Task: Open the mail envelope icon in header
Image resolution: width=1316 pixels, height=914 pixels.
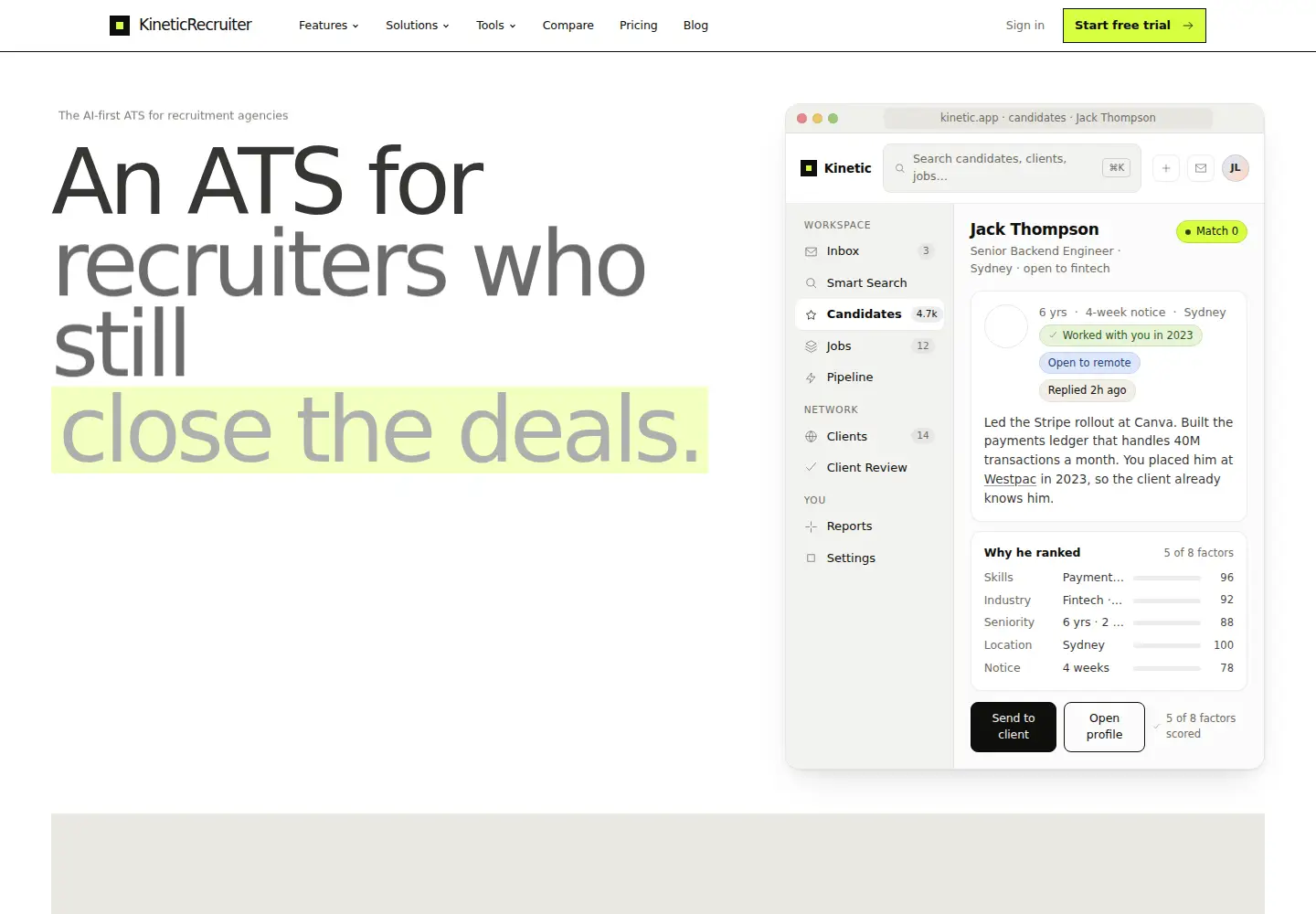Action: pyautogui.click(x=1201, y=168)
